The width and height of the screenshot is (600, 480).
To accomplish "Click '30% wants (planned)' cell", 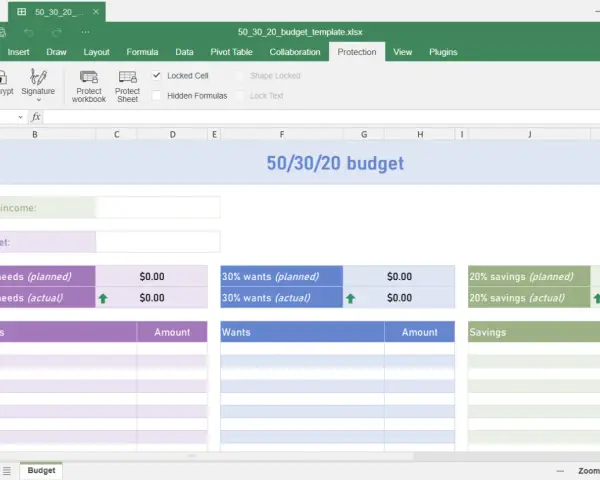I will [x=282, y=276].
